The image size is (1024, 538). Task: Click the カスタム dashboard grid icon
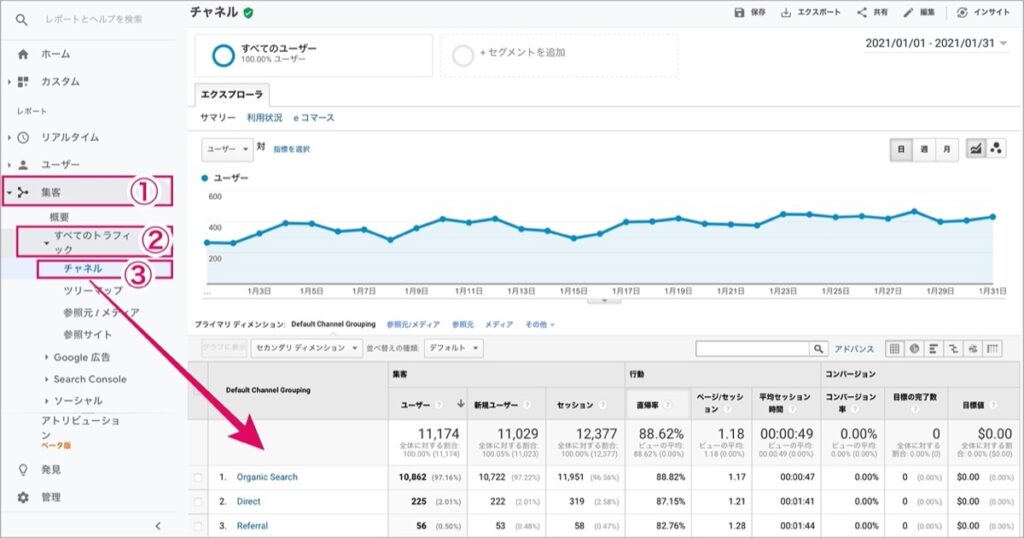[x=23, y=82]
